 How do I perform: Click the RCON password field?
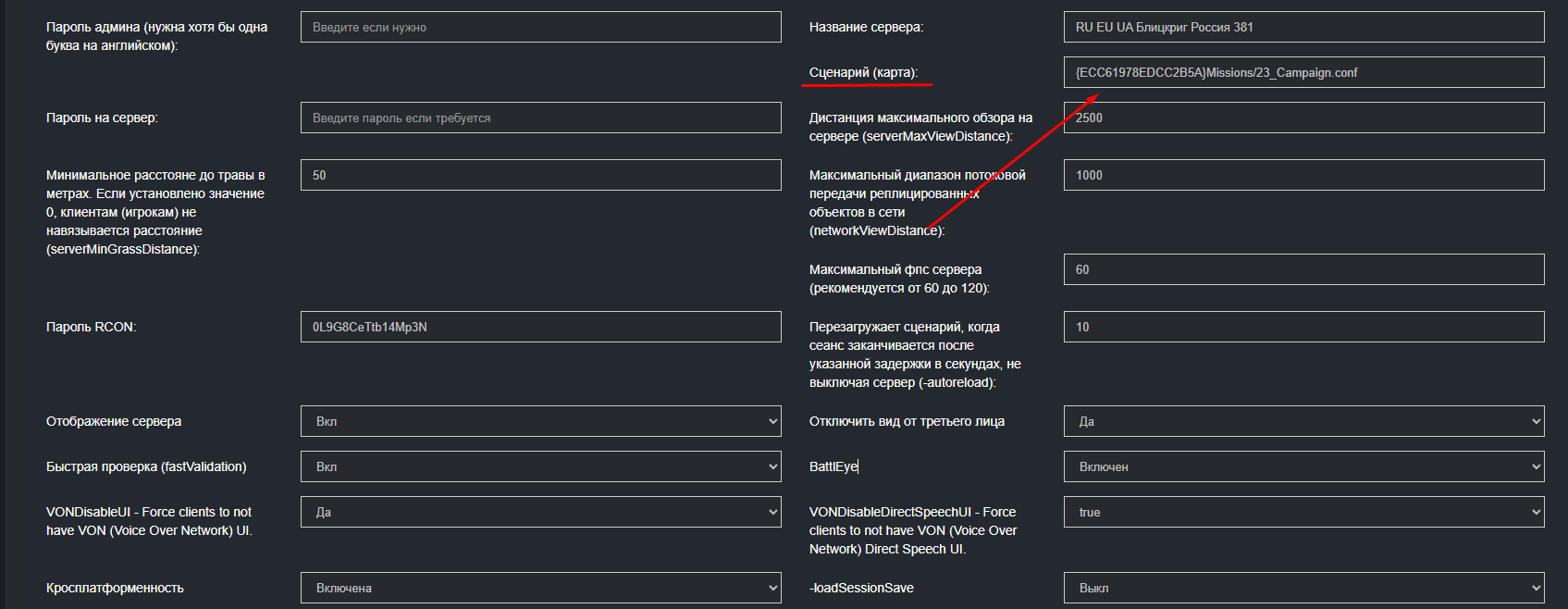(540, 327)
